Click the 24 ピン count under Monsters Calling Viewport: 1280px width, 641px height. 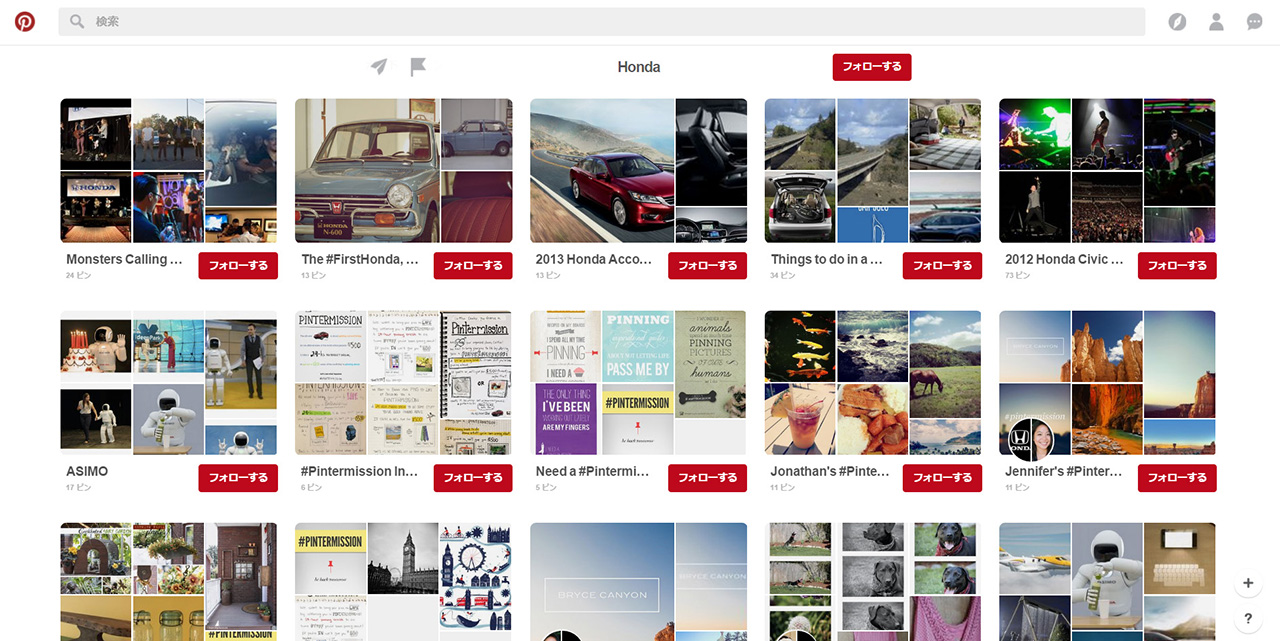tap(79, 275)
